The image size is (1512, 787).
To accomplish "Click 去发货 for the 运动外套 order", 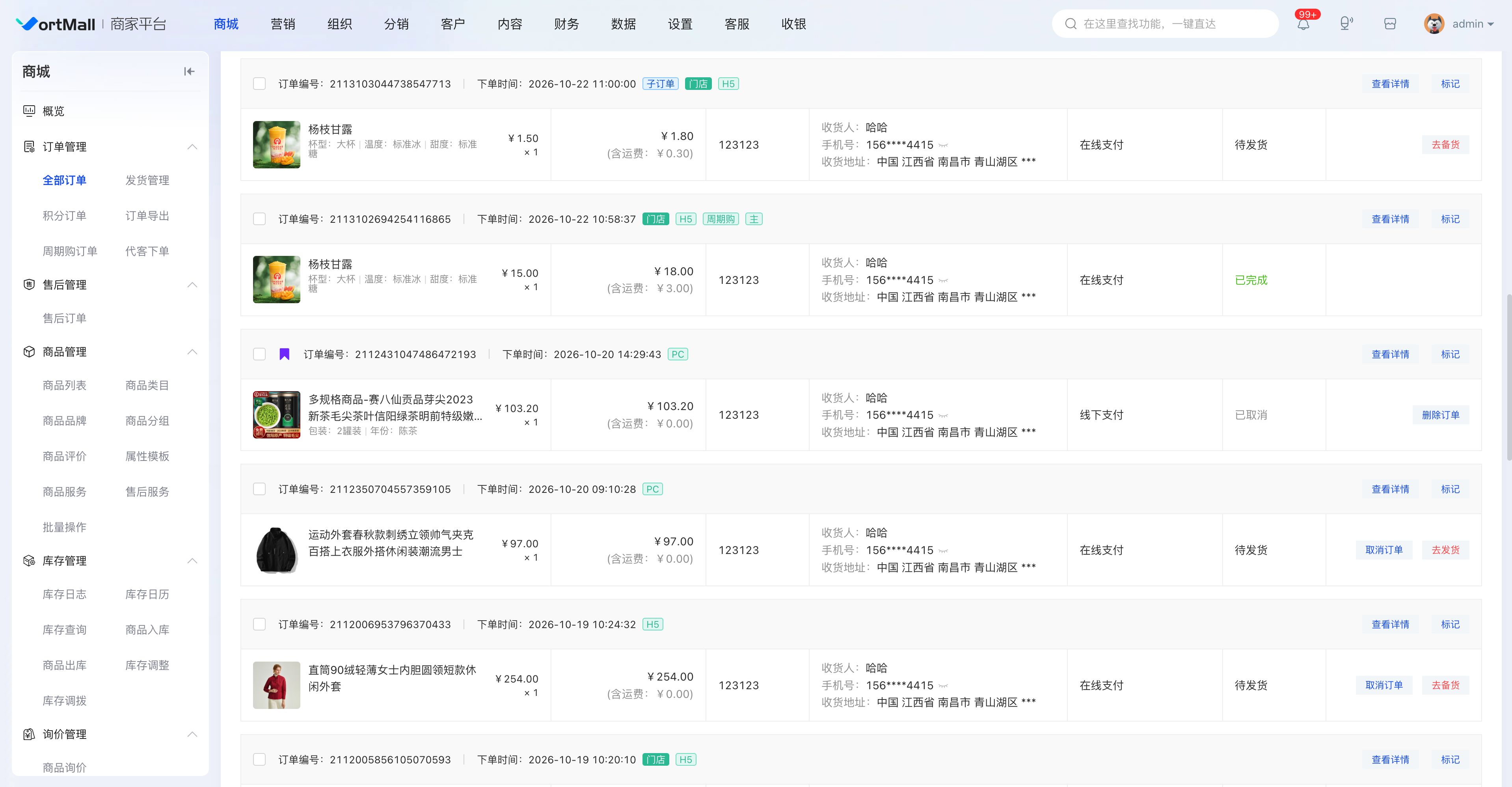I will pyautogui.click(x=1445, y=550).
